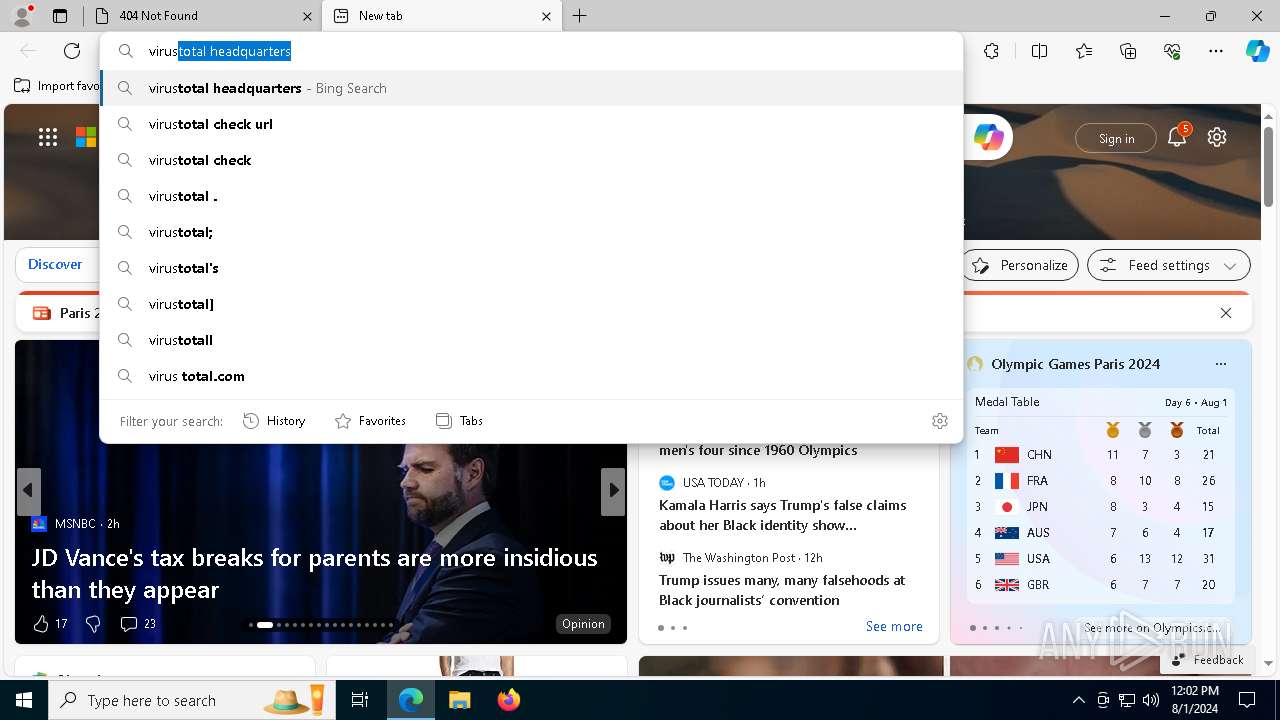Refresh the page with reload icon
The height and width of the screenshot is (720, 1280).
point(72,51)
